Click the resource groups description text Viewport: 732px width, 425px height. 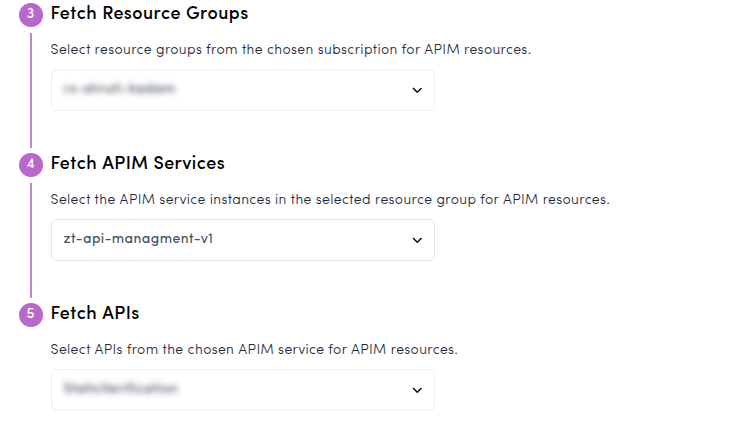click(290, 49)
